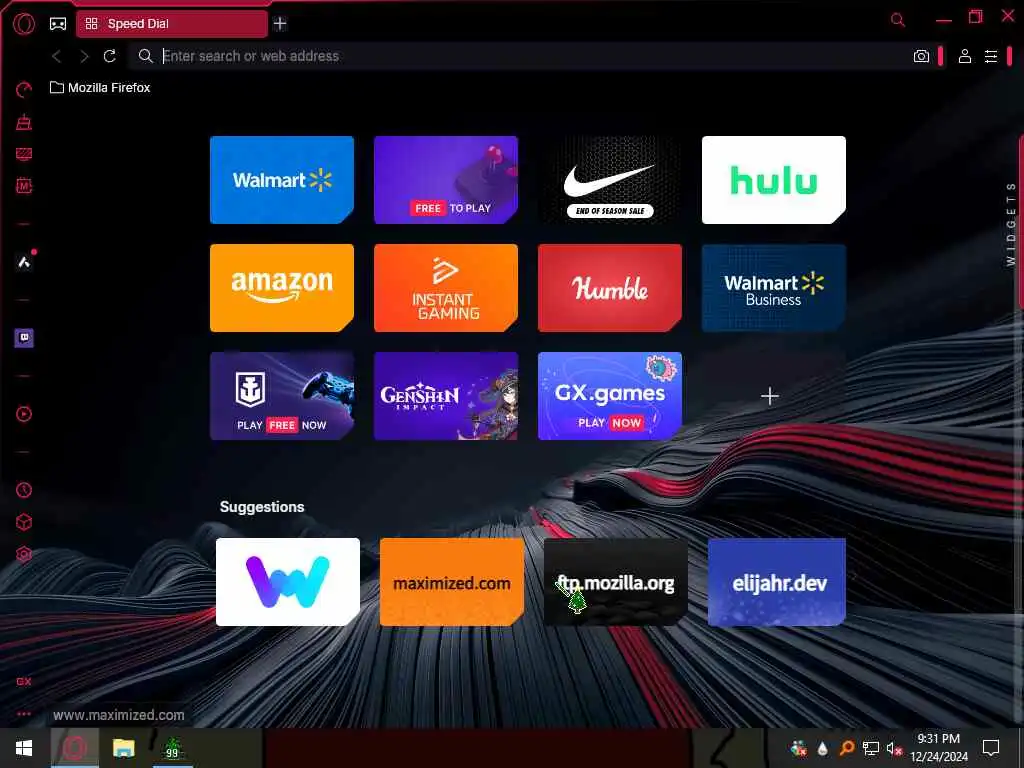Expand the WIDGETS side panel
1024x768 pixels.
pos(1011,224)
